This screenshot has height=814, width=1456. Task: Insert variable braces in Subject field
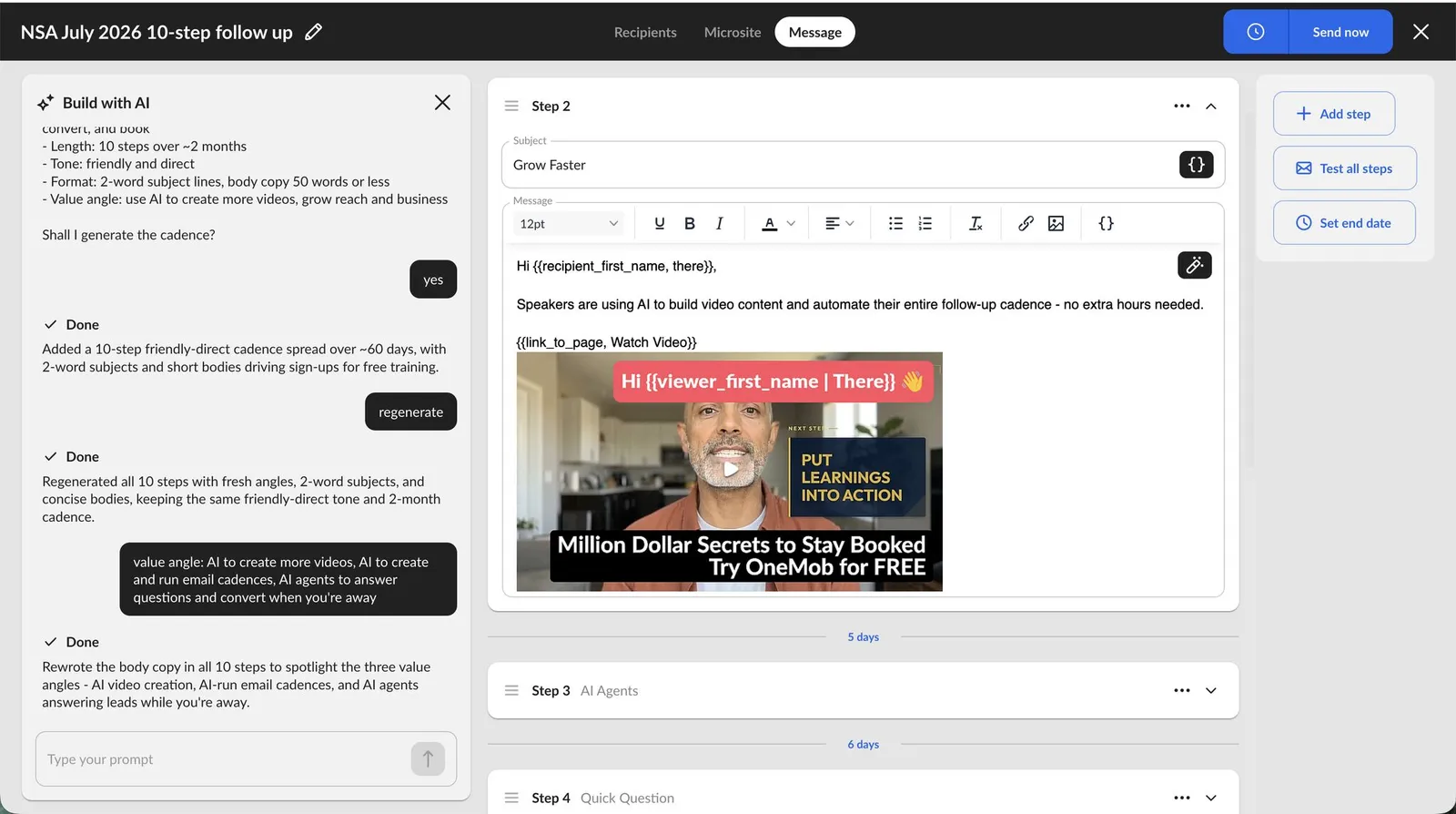(1196, 165)
